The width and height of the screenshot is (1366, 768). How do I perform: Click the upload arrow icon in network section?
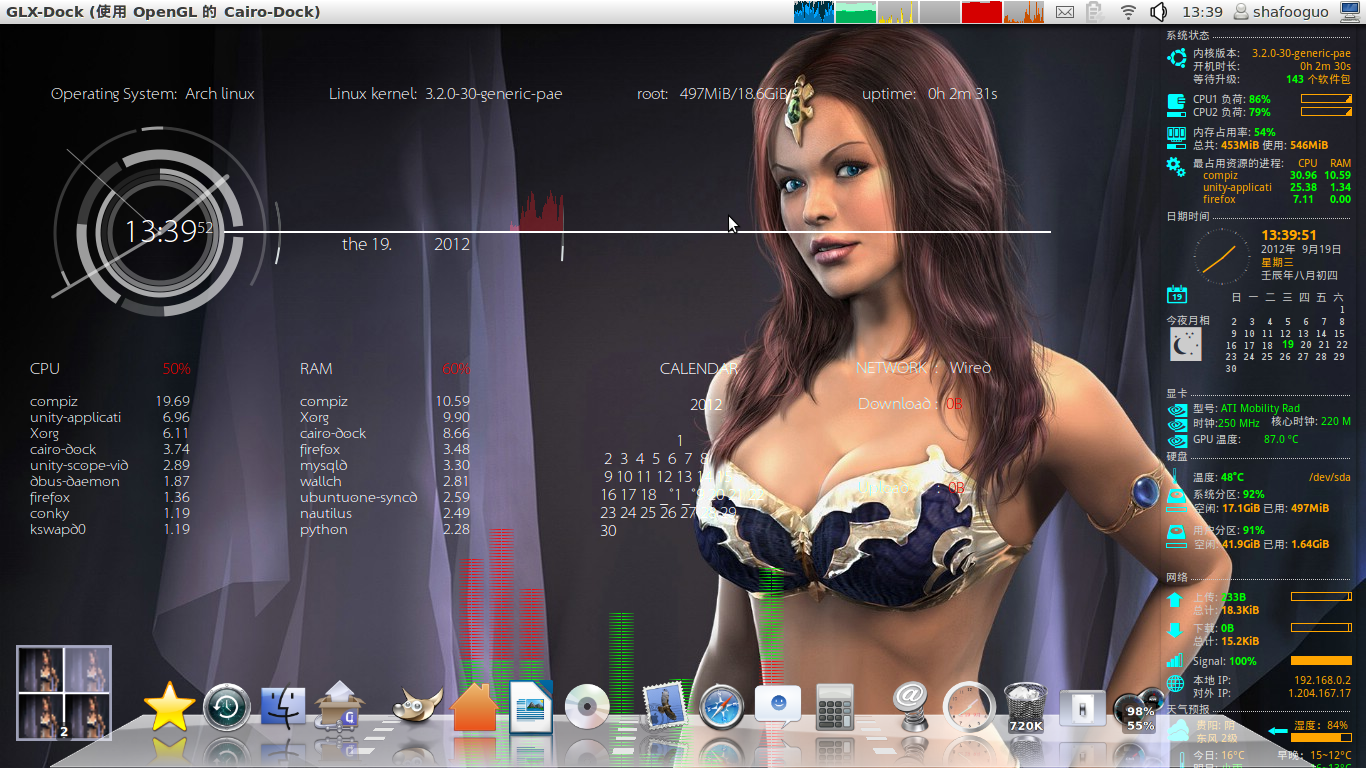pos(1176,600)
